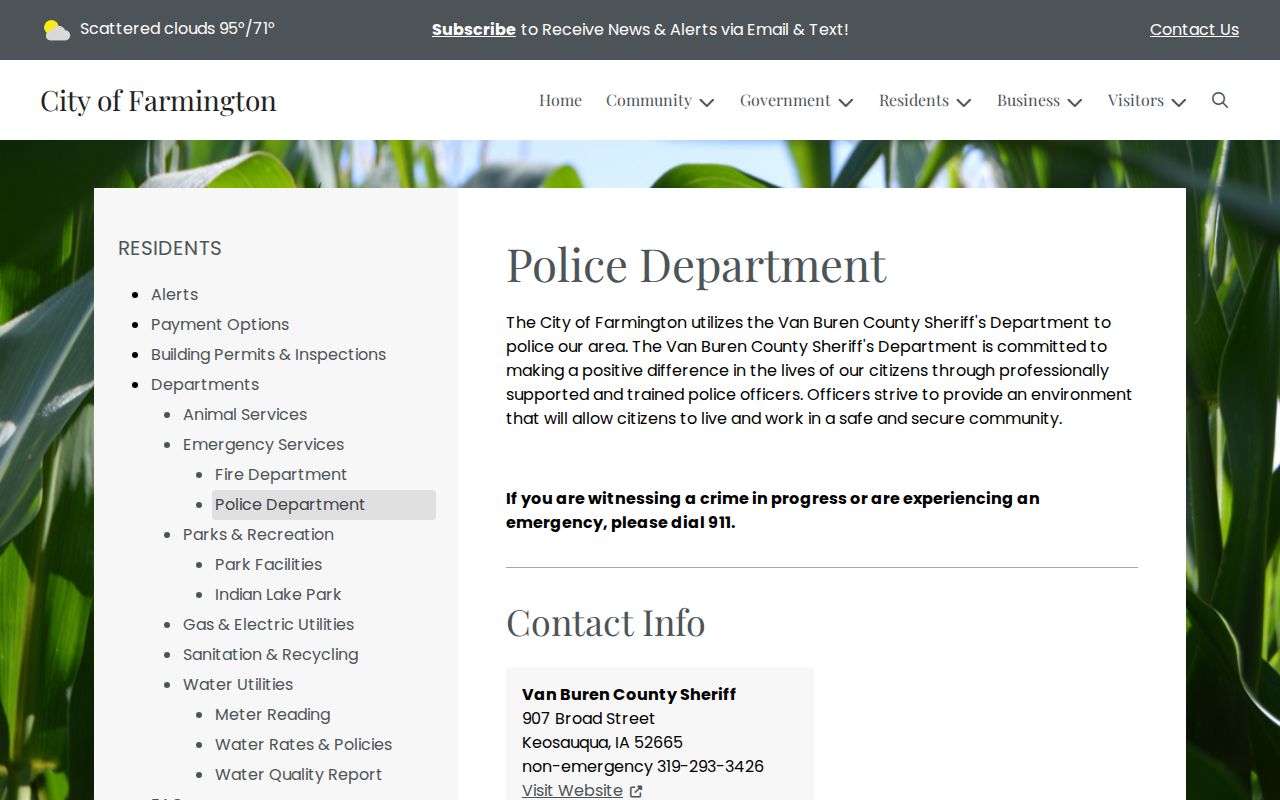Open the site search magnifier icon
The image size is (1280, 800).
(1220, 100)
